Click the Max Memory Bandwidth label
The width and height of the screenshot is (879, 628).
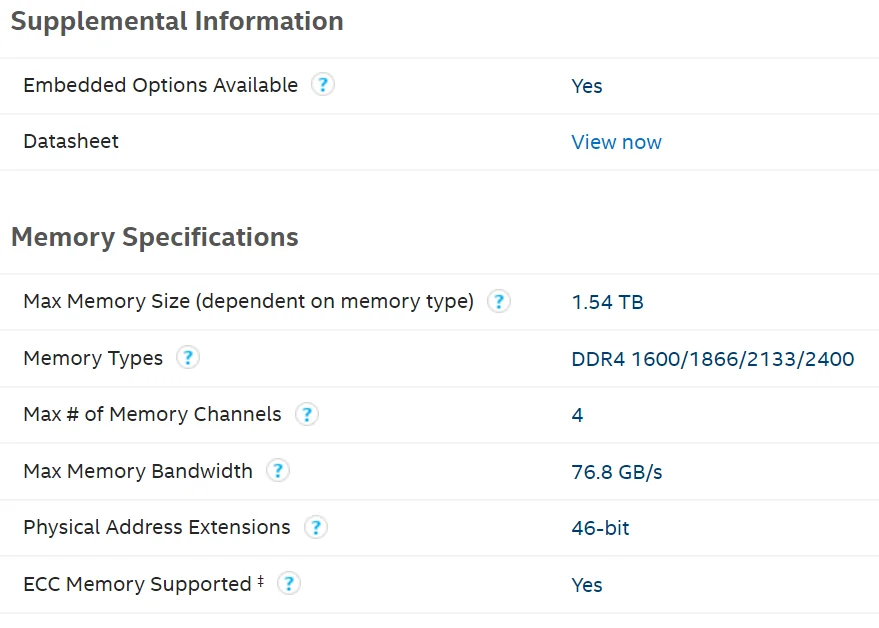coord(138,471)
